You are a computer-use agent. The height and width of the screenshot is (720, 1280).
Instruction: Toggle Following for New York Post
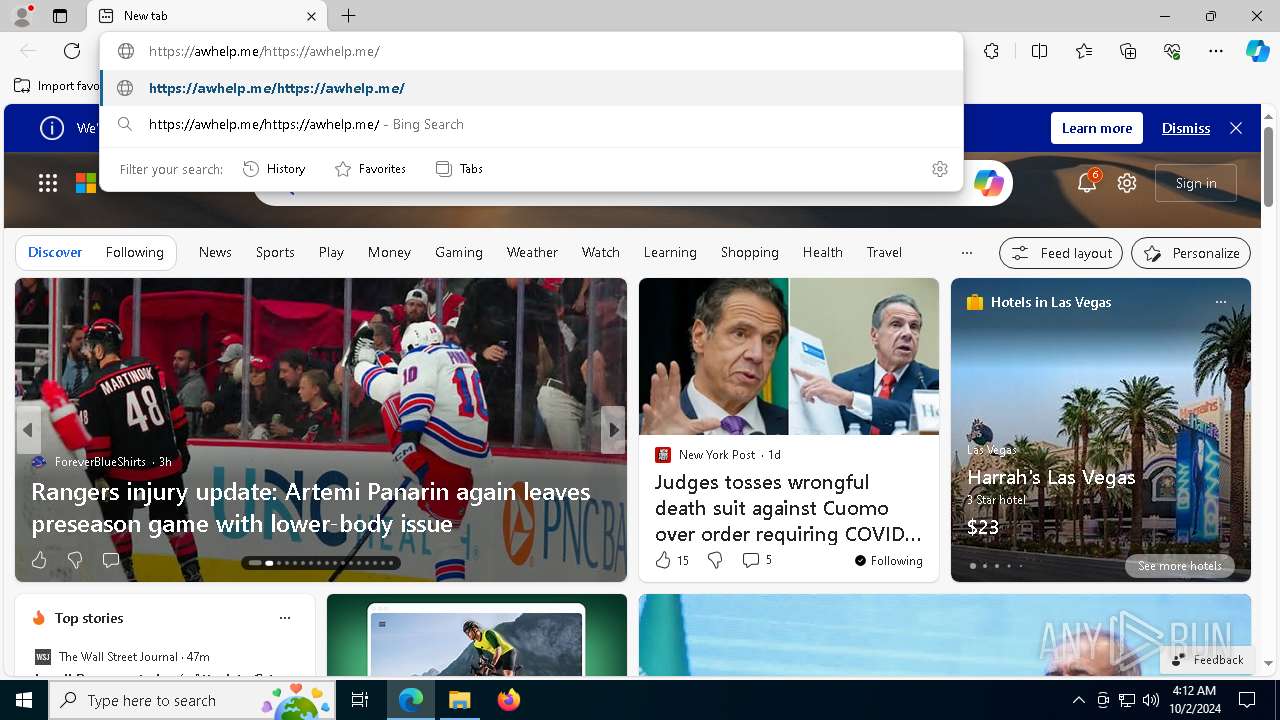(x=889, y=561)
